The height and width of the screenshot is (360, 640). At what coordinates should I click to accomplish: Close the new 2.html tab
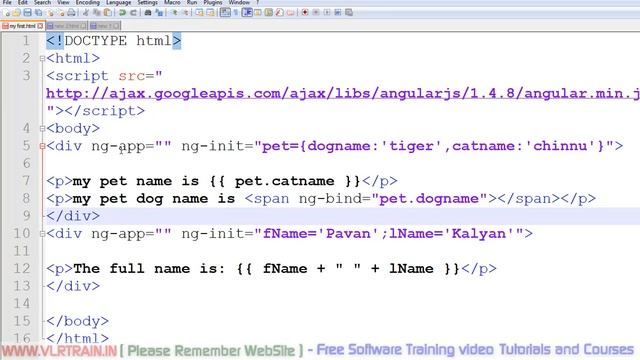click(x=83, y=26)
